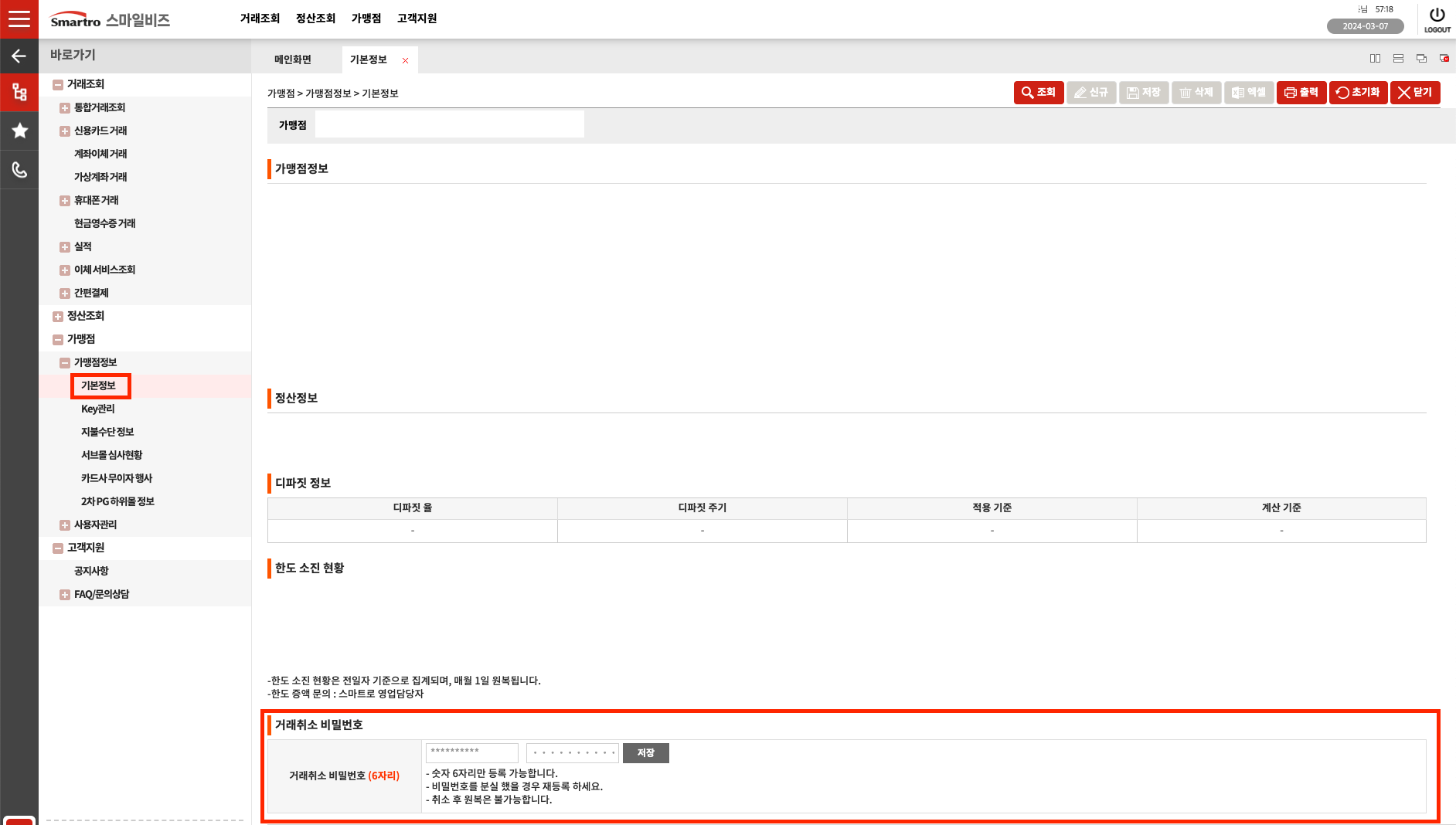Expand the 정산조회 tree node

[x=58, y=317]
